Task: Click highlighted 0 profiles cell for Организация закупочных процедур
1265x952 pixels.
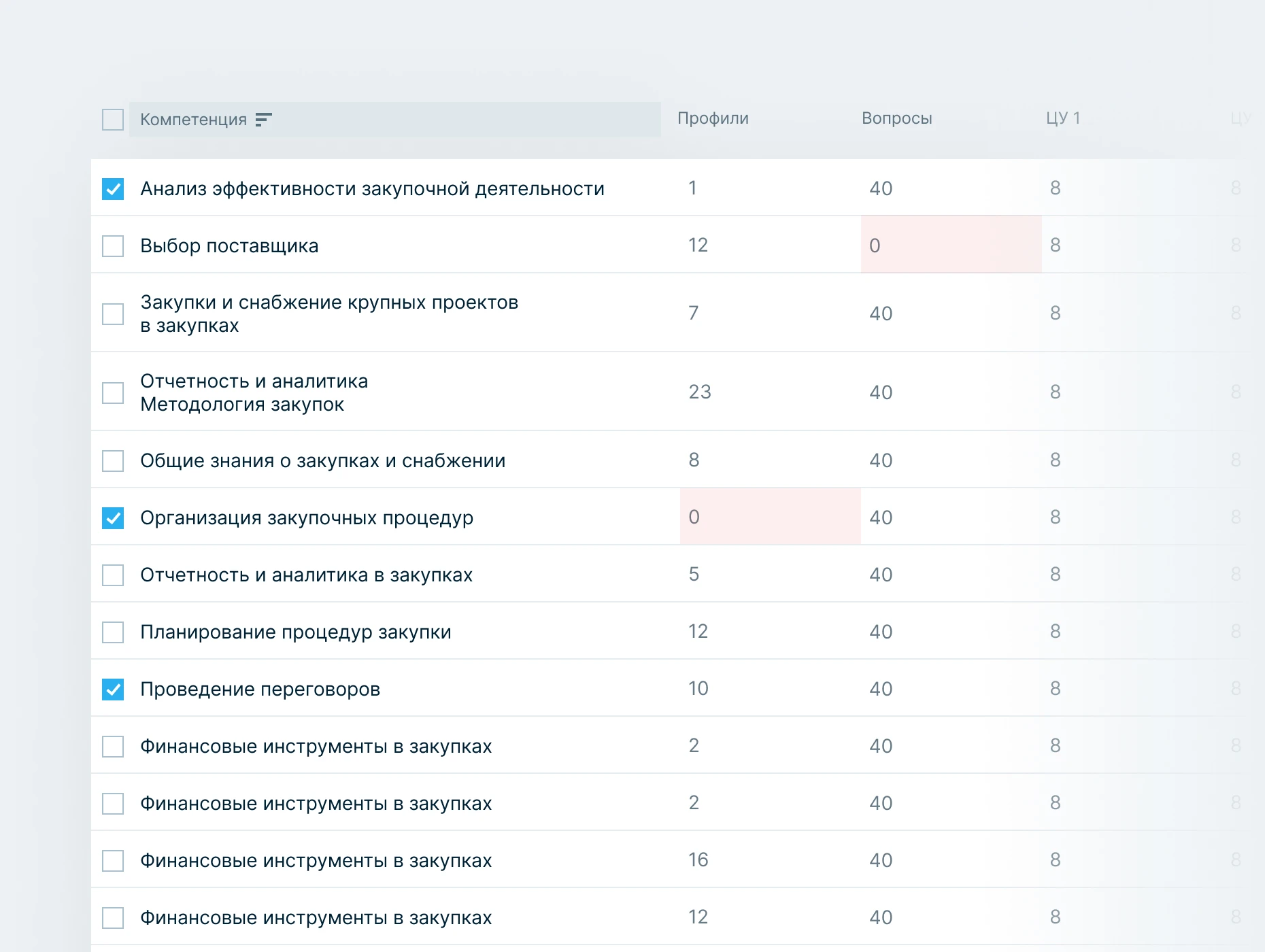Action: point(770,517)
